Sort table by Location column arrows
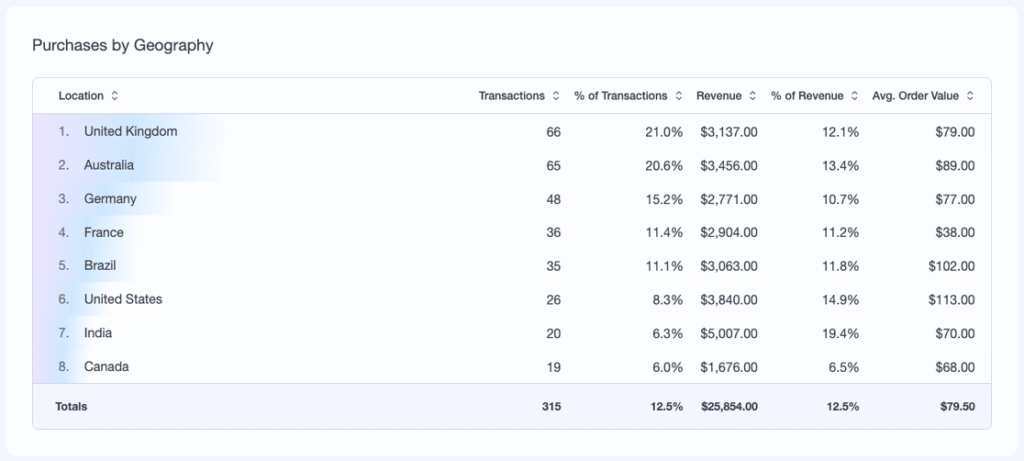This screenshot has width=1024, height=461. point(114,96)
